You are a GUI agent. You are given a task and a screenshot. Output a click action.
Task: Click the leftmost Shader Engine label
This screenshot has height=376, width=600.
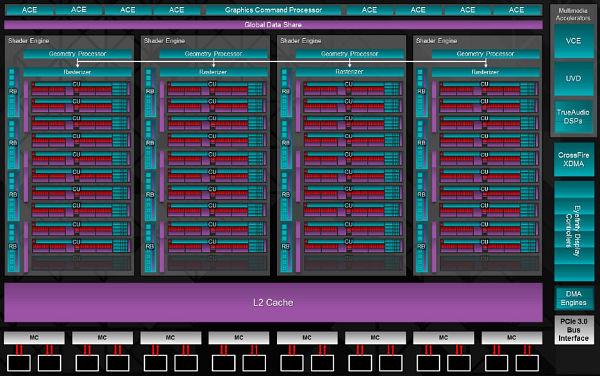pyautogui.click(x=29, y=41)
